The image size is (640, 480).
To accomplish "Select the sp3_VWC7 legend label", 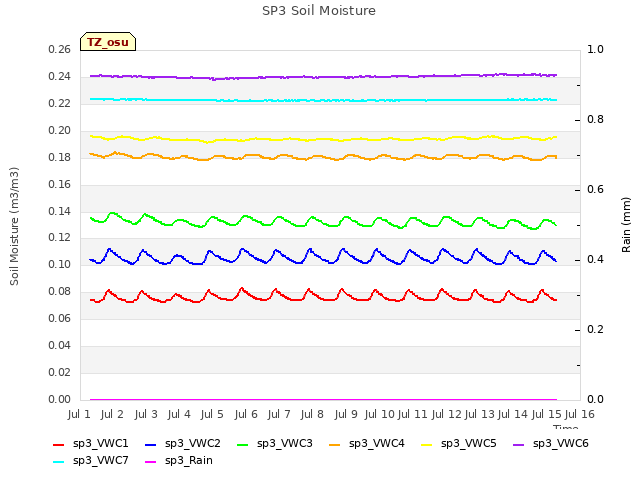I will [100, 461].
